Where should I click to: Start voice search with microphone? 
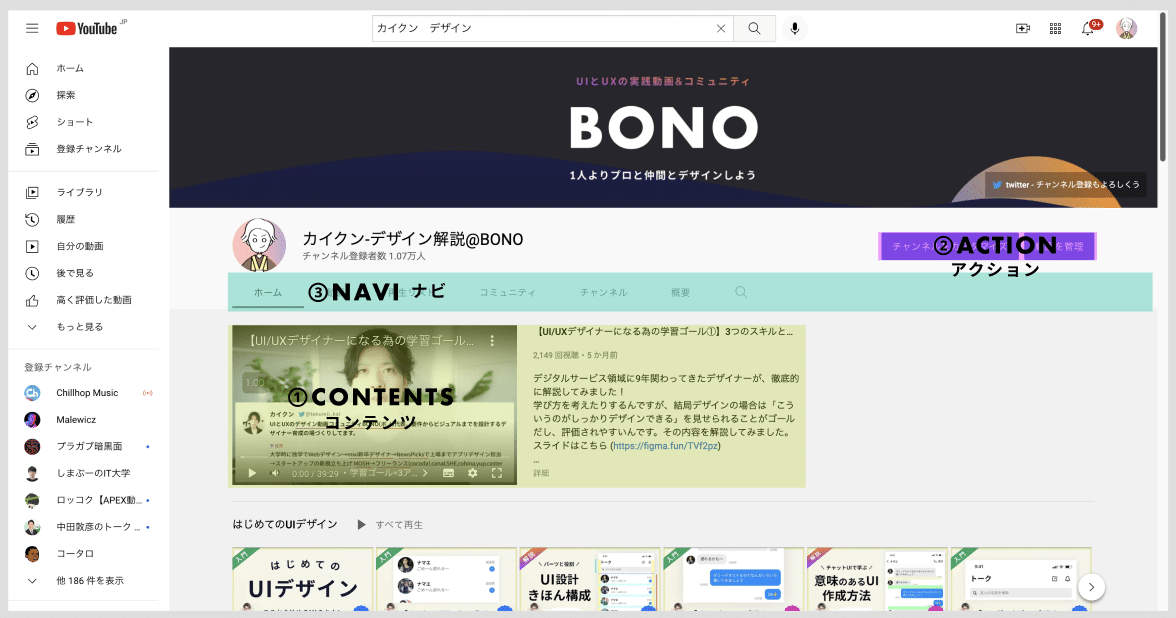click(x=794, y=28)
